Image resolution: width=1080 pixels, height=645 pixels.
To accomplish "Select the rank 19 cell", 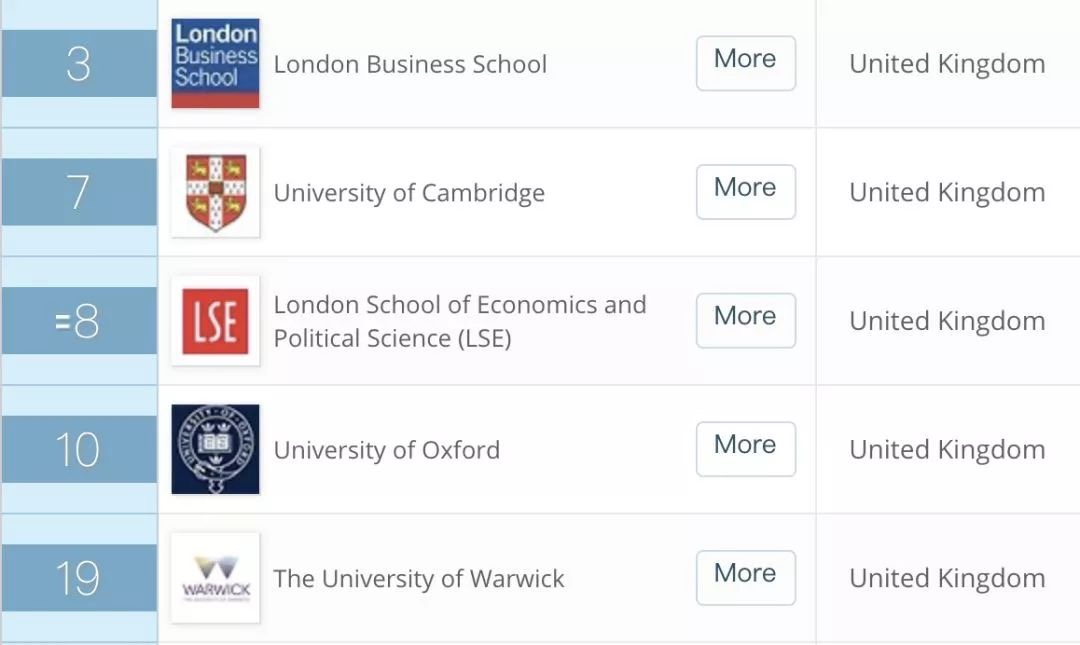I will tap(78, 578).
